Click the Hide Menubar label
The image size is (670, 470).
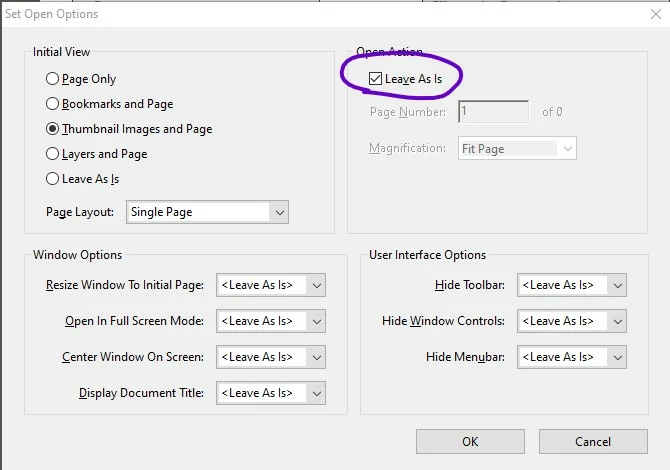465,357
